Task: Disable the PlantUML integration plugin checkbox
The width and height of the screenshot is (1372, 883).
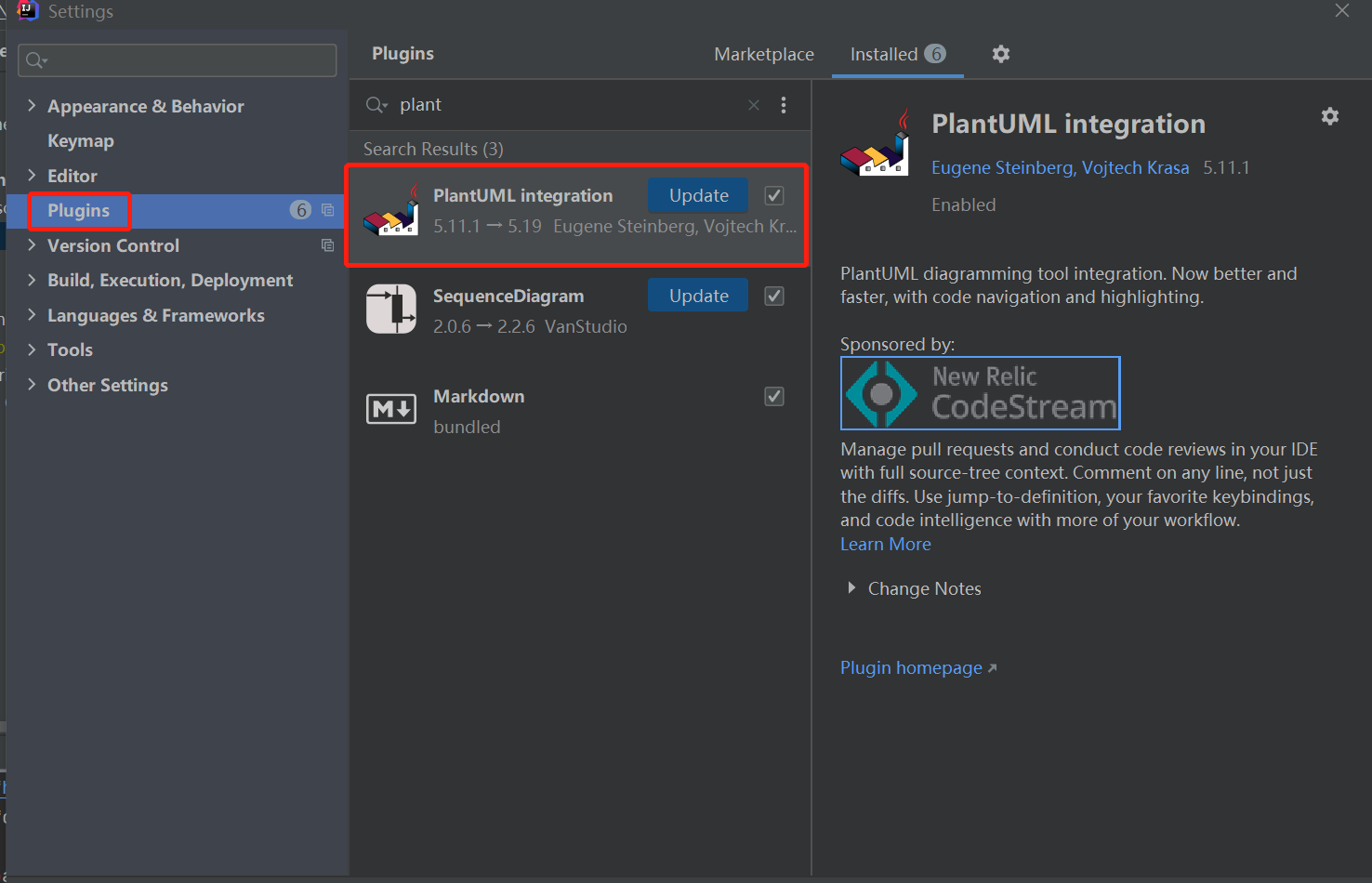Action: point(774,195)
